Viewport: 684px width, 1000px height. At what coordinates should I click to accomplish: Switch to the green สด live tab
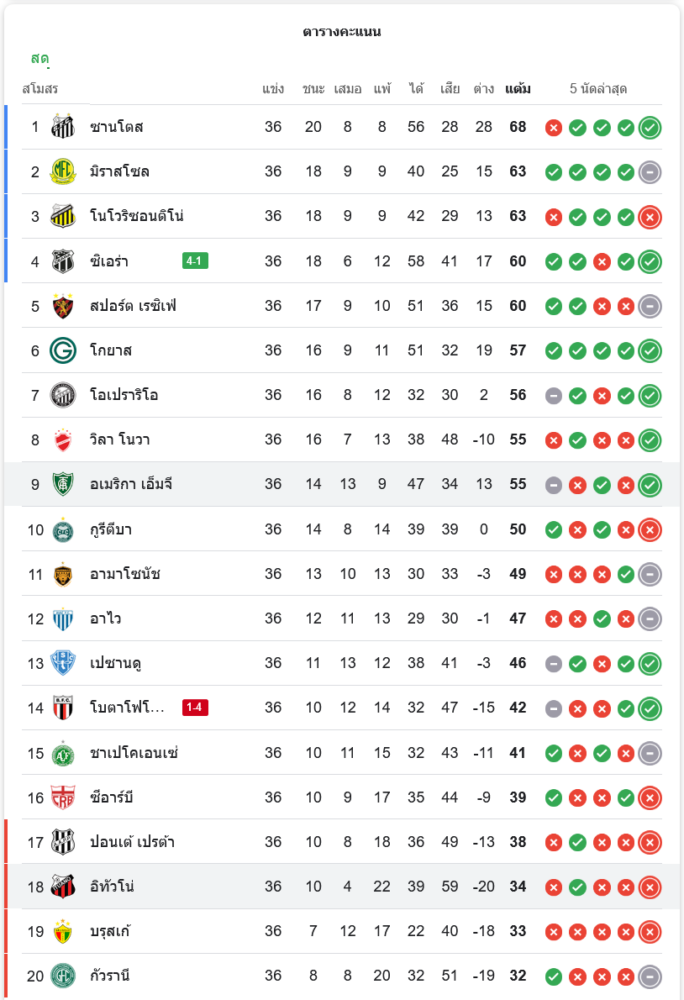(40, 58)
